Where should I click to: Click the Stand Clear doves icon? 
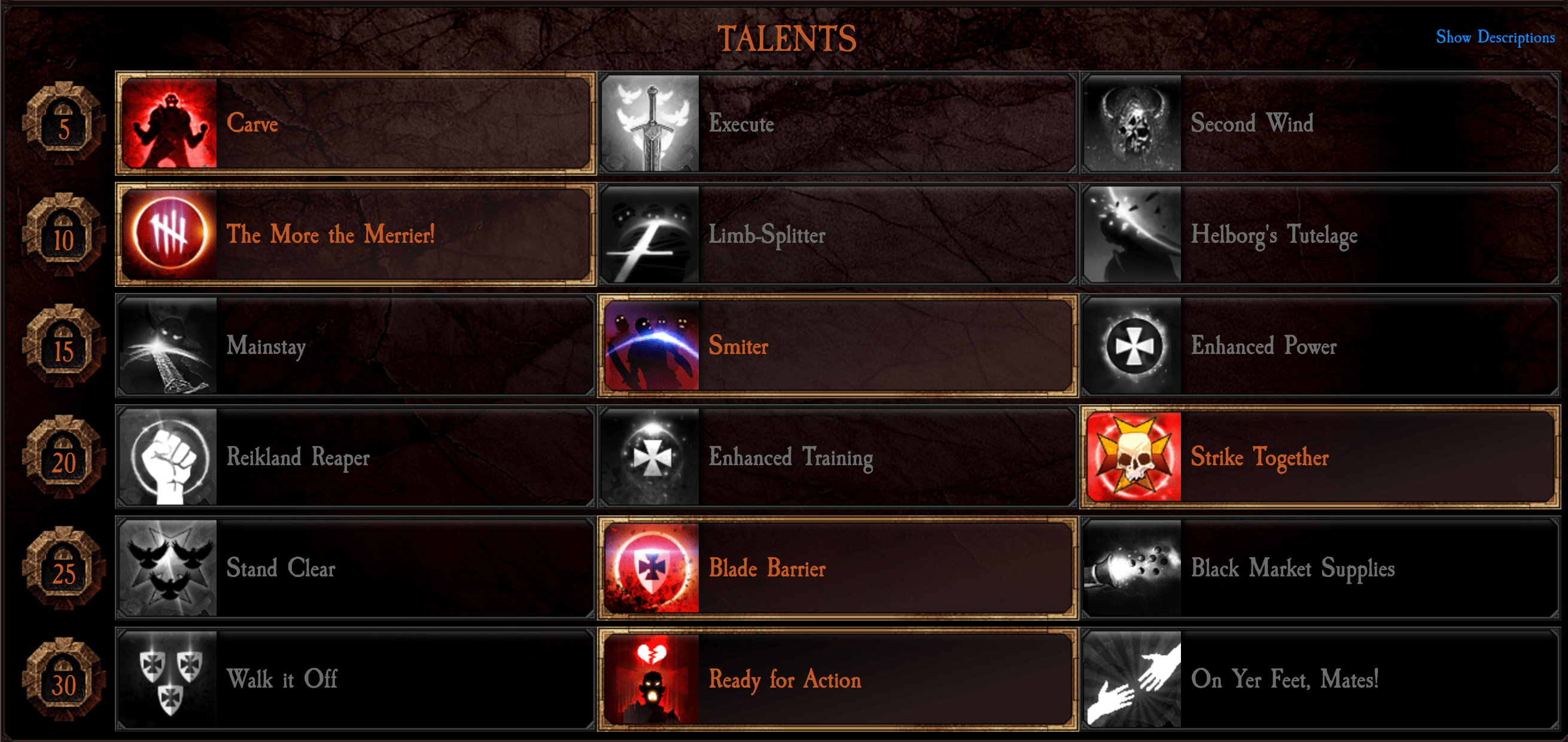click(x=169, y=568)
